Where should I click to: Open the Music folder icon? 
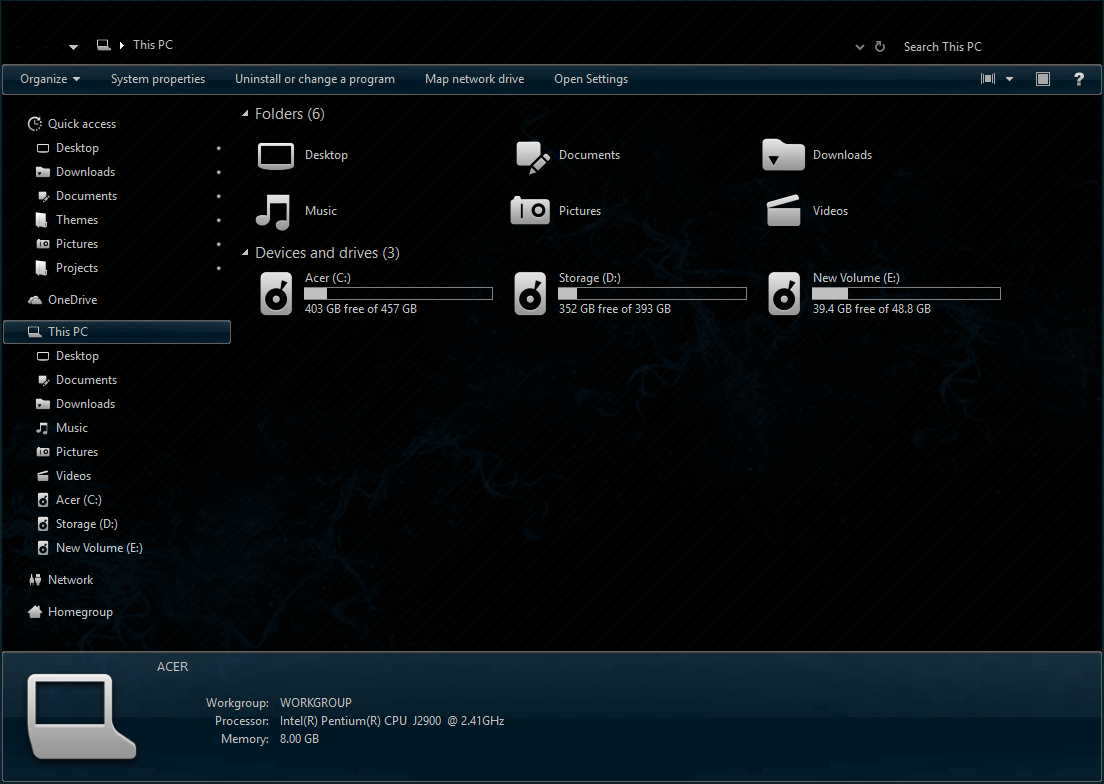pos(274,211)
